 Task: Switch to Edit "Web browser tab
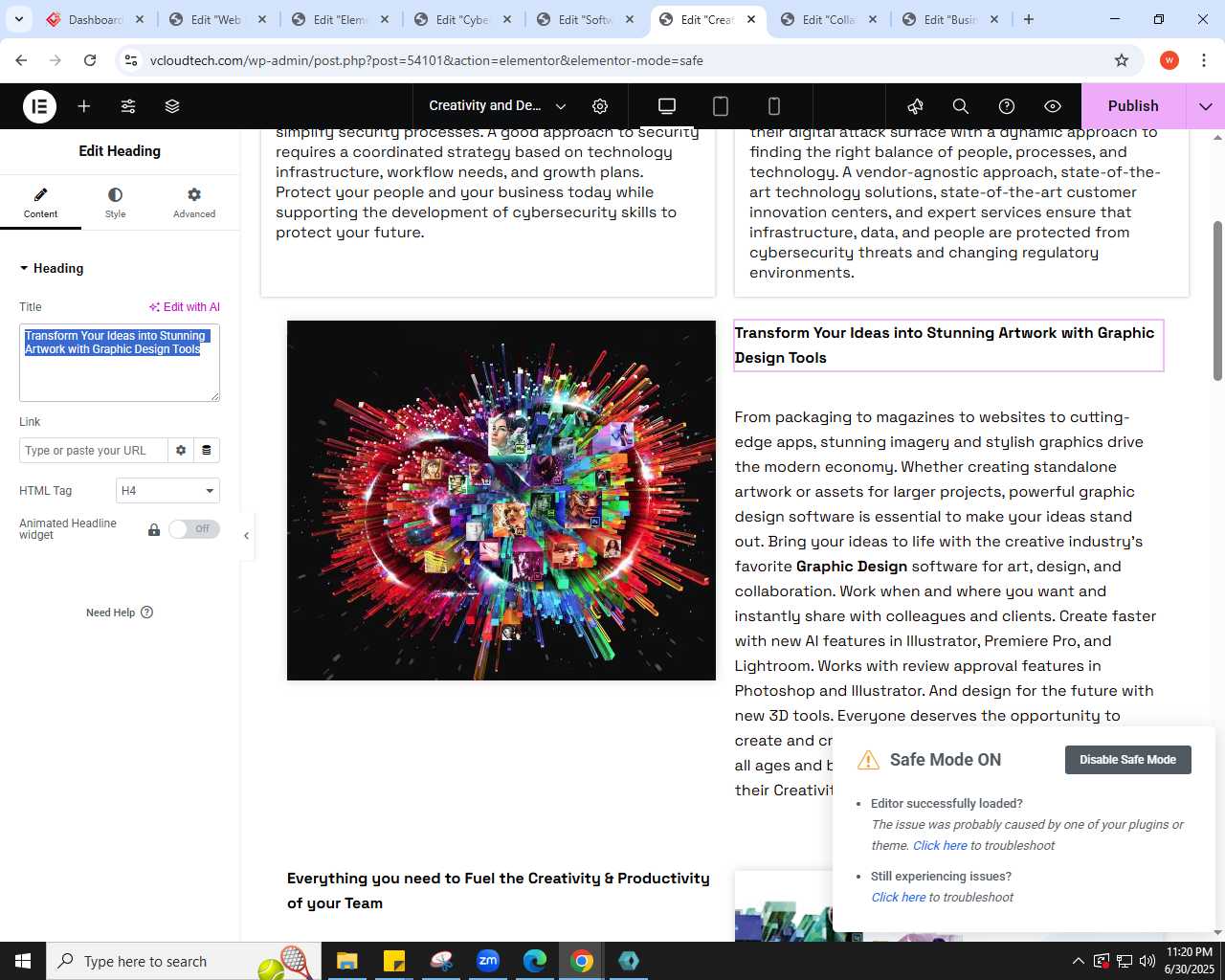click(216, 19)
